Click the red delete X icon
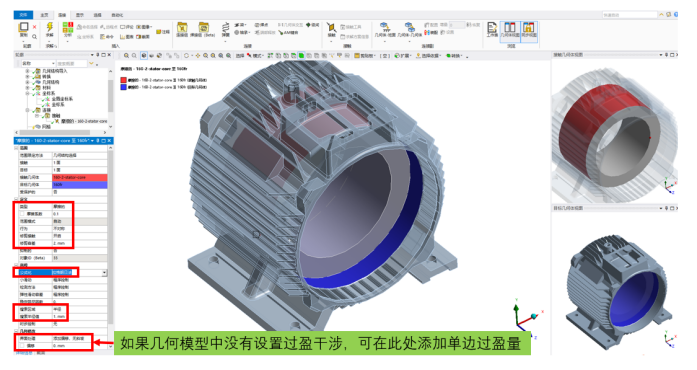This screenshot has height=370, width=697. (34, 27)
